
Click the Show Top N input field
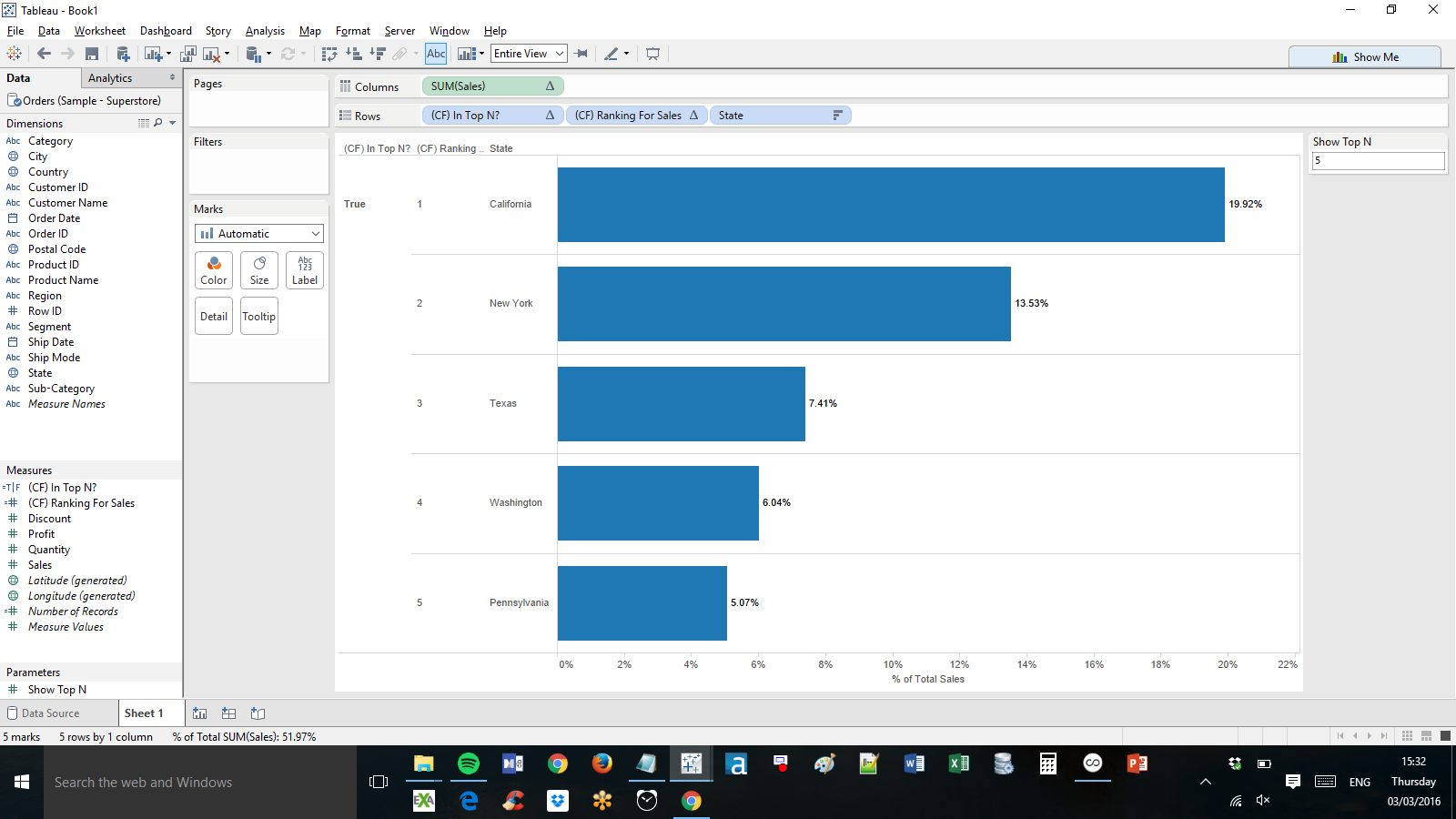click(1377, 161)
